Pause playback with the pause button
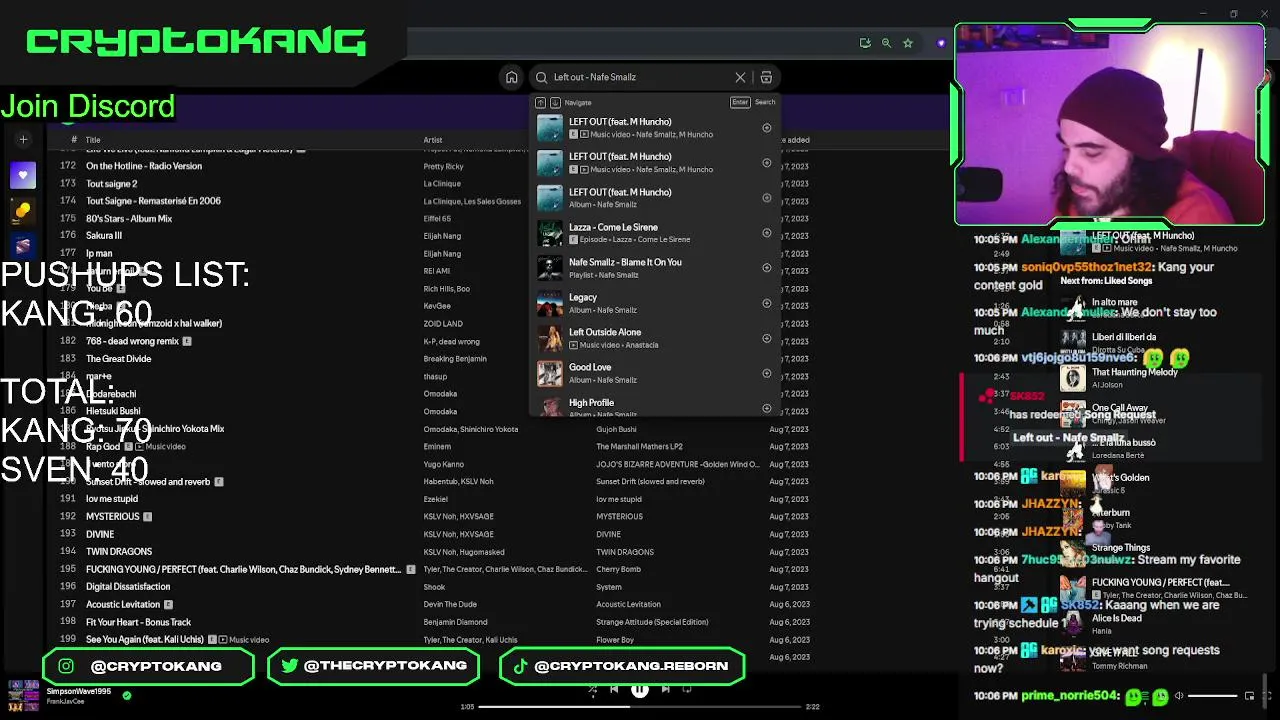Screen dimensions: 1280x720 (639, 689)
